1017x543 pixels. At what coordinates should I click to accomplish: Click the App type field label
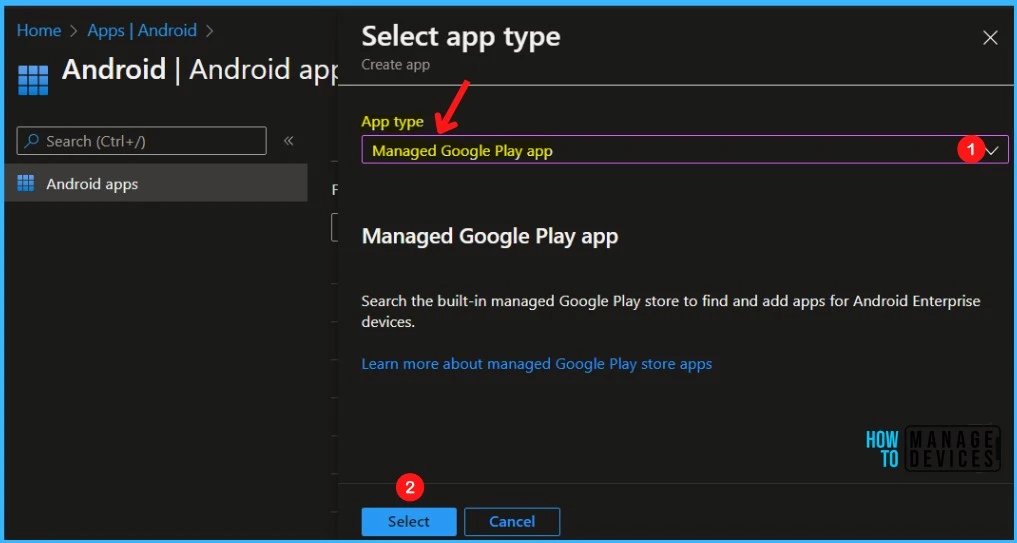coord(392,121)
